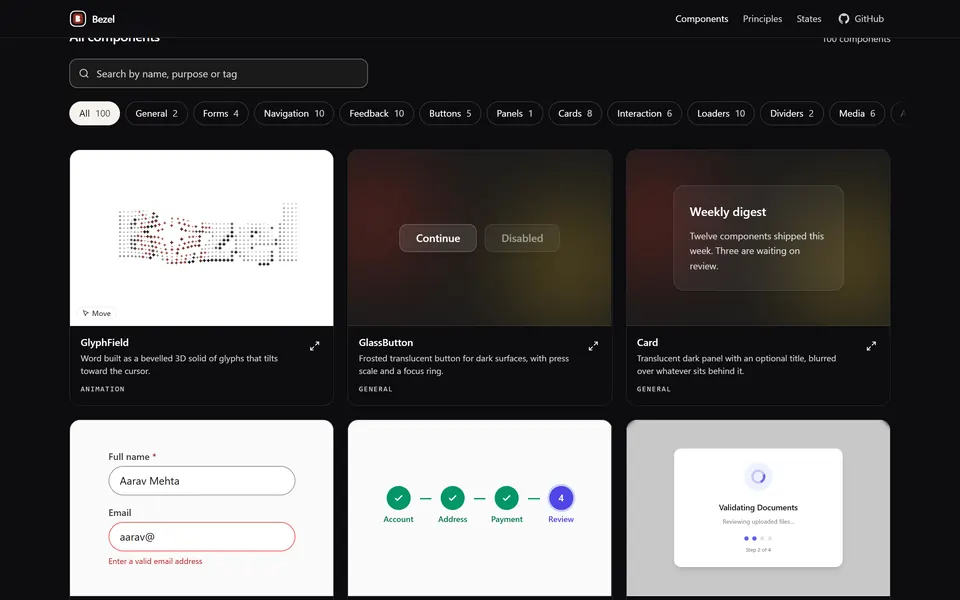Click the Validating Documents spinner icon
The image size is (960, 600).
(758, 476)
